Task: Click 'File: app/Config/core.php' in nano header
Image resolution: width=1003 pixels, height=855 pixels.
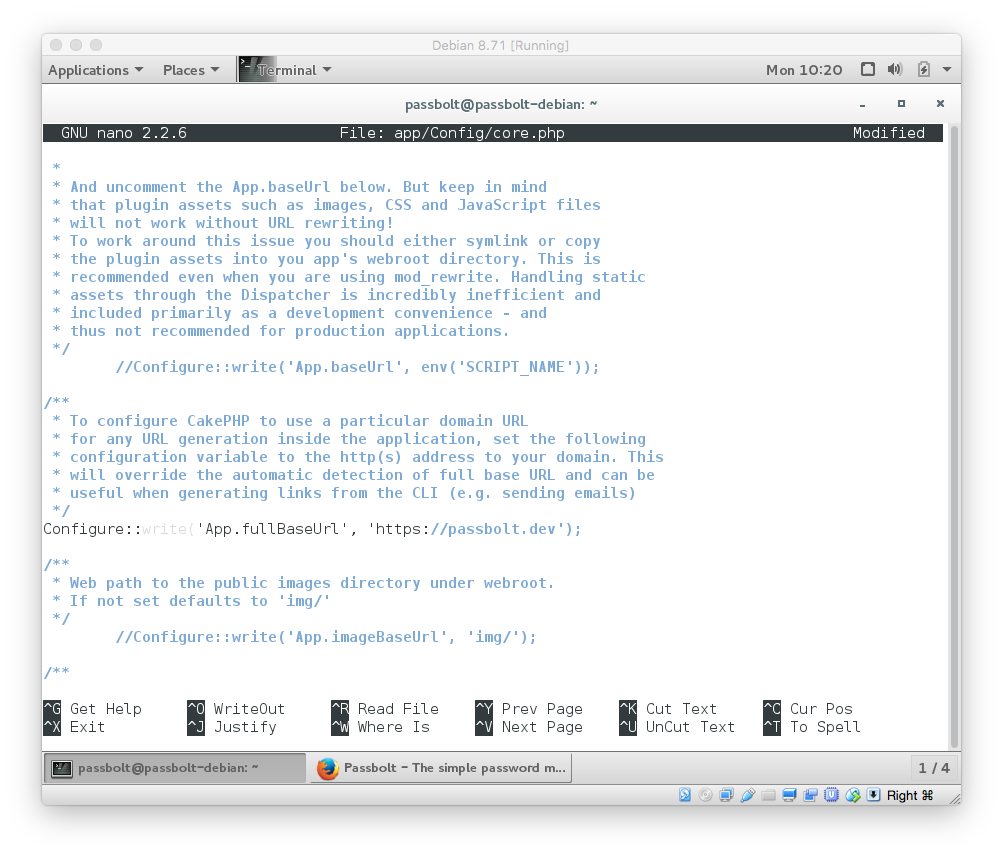Action: coord(452,132)
